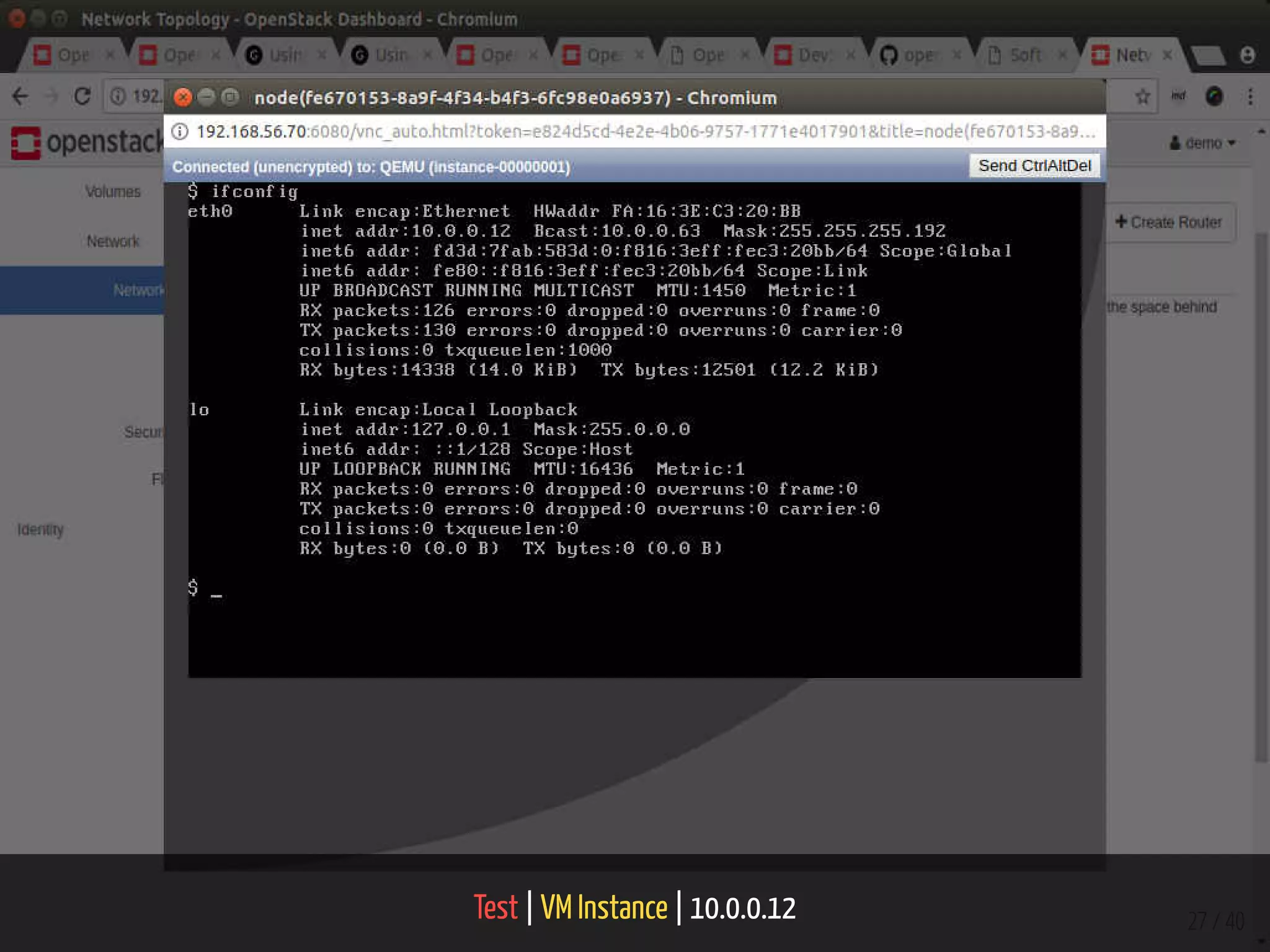The height and width of the screenshot is (952, 1270).
Task: Click the VNC popup address bar URL
Action: point(645,131)
